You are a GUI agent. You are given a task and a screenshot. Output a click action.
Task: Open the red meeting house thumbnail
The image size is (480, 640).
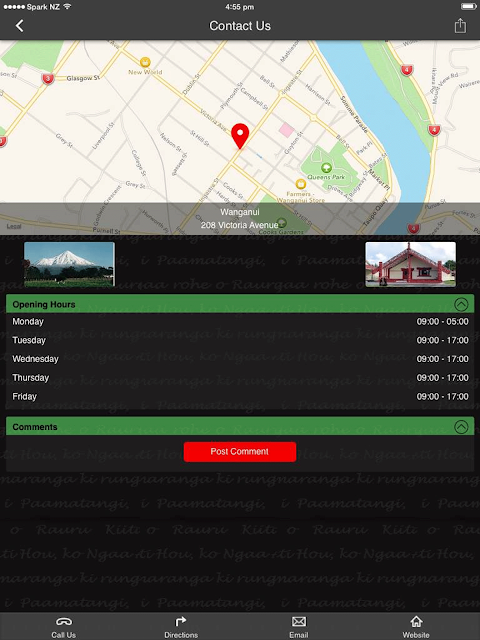410,264
